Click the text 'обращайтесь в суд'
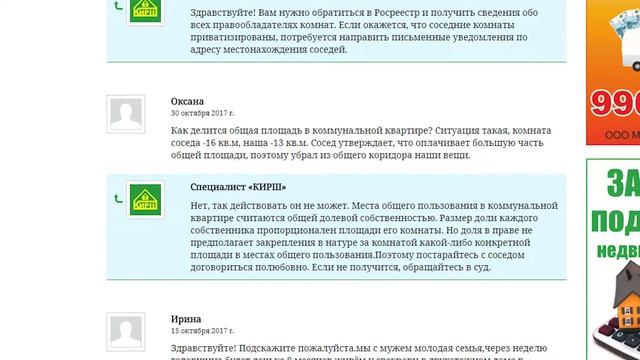 click(447, 267)
